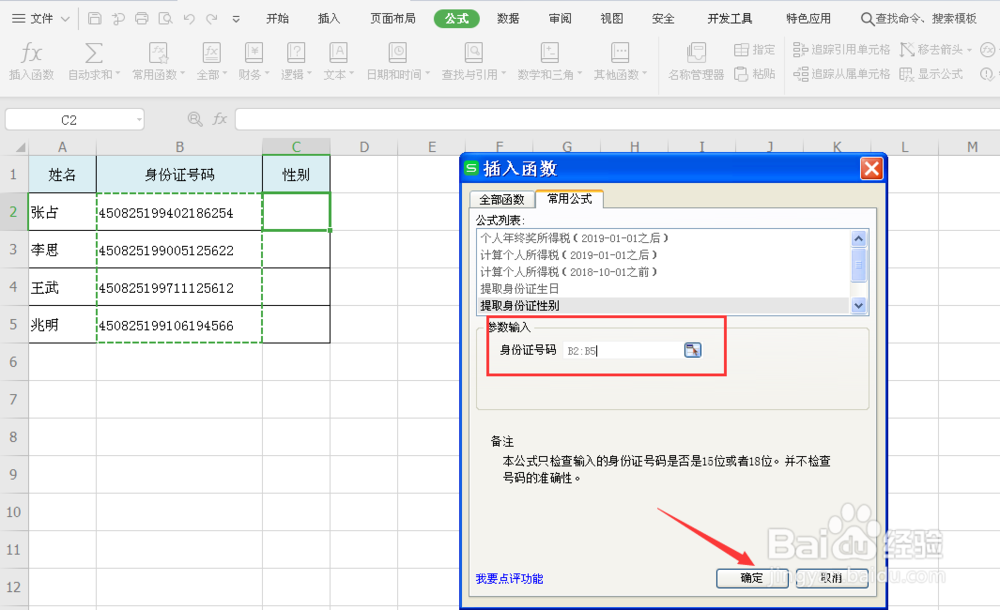Switch to the Insert (插入) tab

coord(329,19)
